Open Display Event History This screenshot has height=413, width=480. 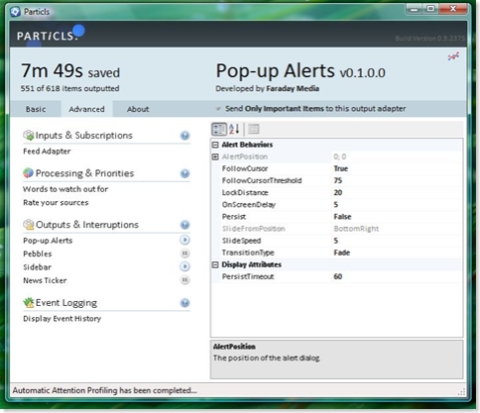pyautogui.click(x=62, y=318)
